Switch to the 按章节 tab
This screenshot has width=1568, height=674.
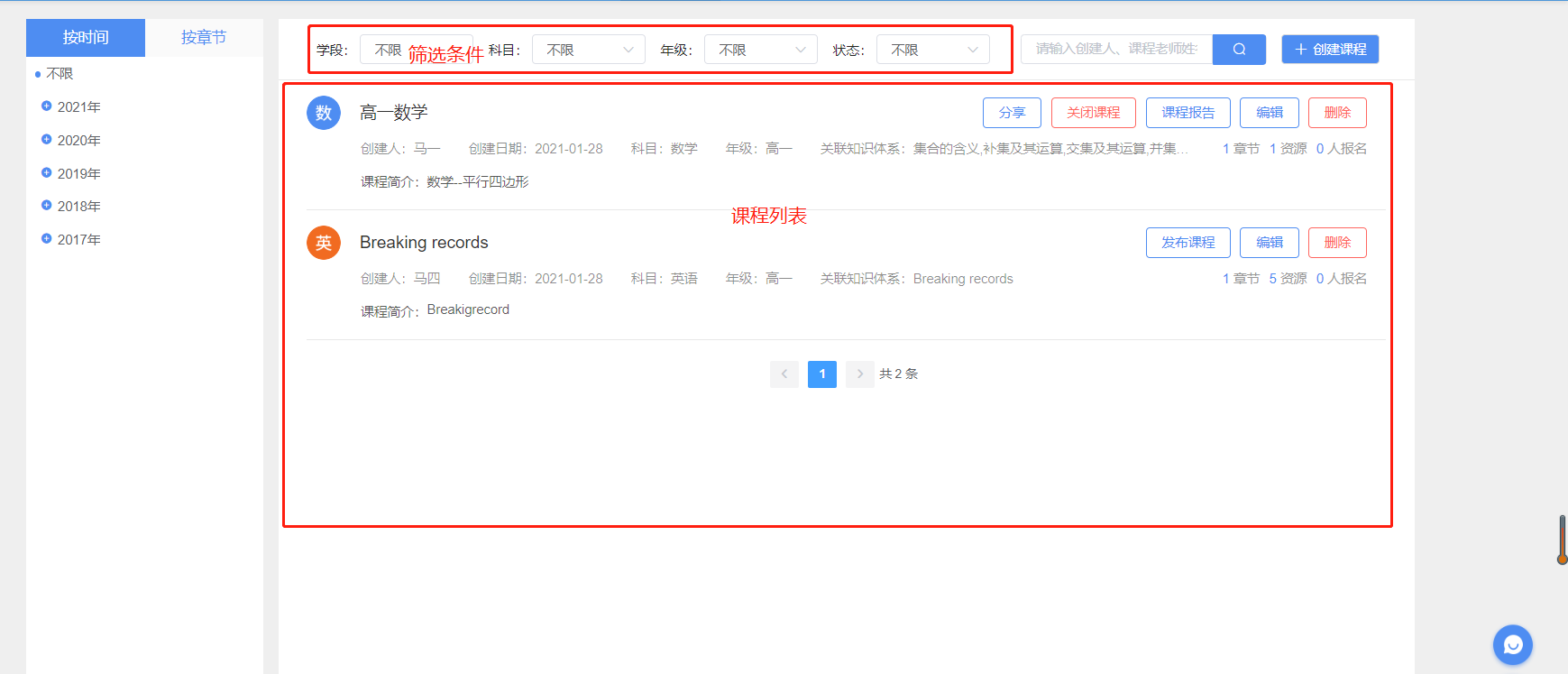(x=204, y=38)
